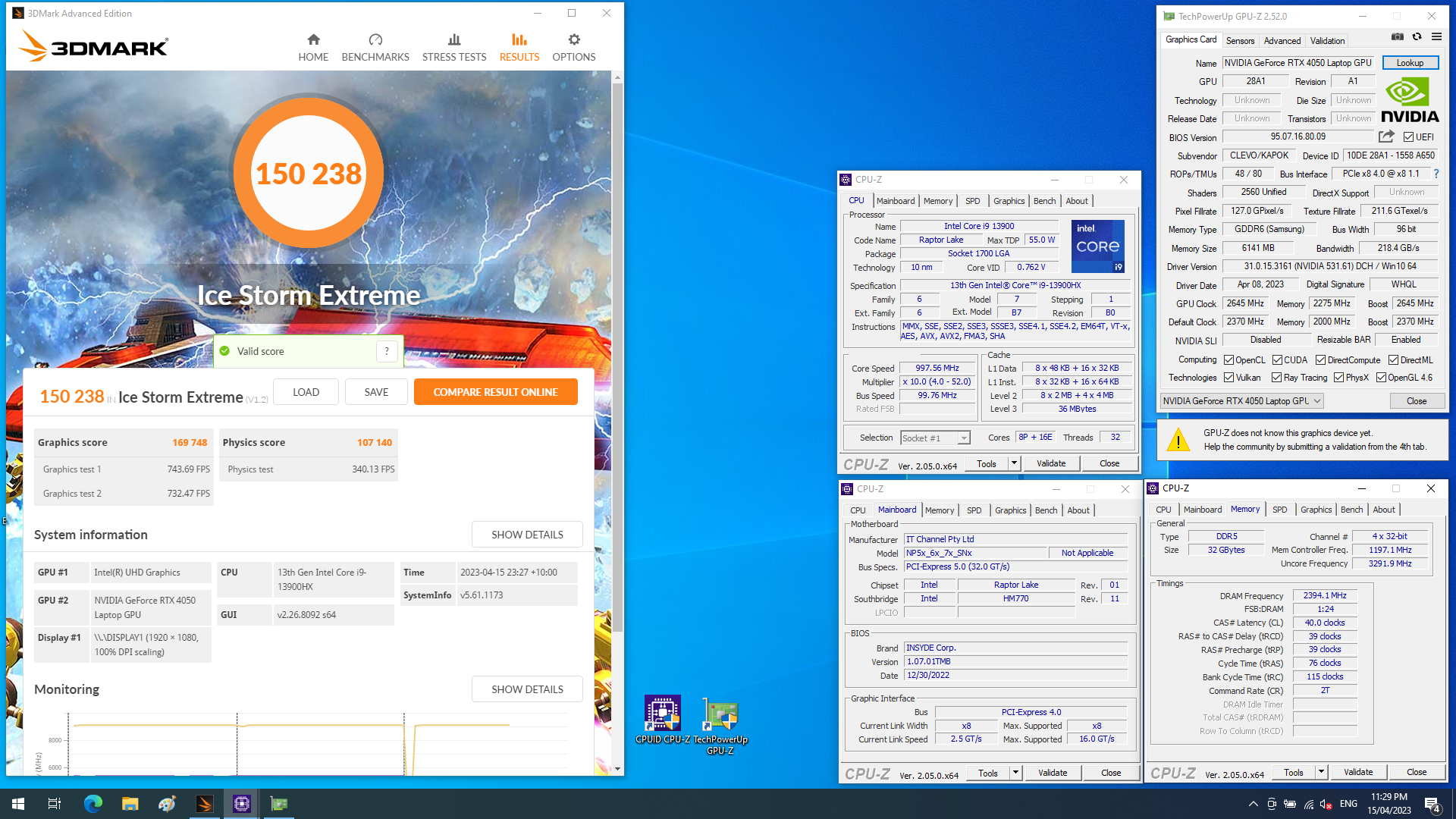Switch to 3DMark taskbar icon
1456x819 pixels.
[205, 804]
